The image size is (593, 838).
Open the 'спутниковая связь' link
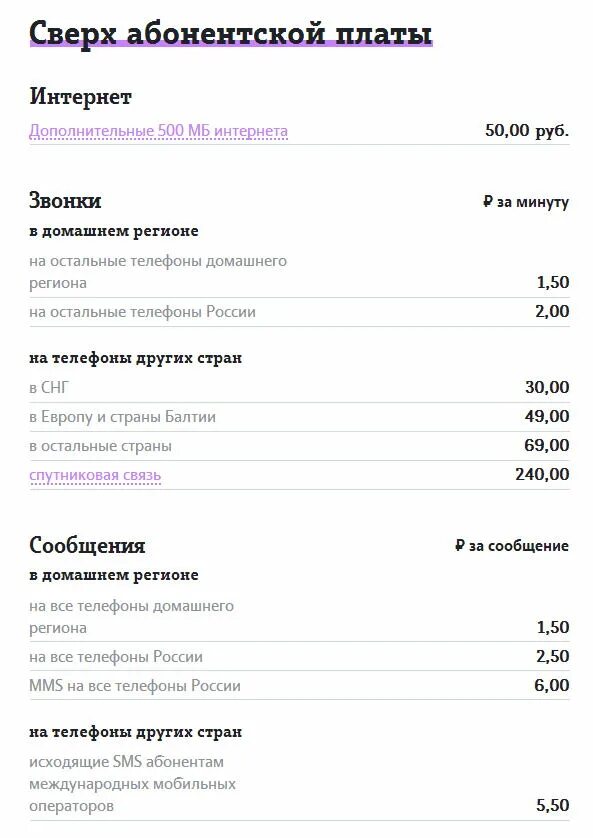[x=95, y=475]
